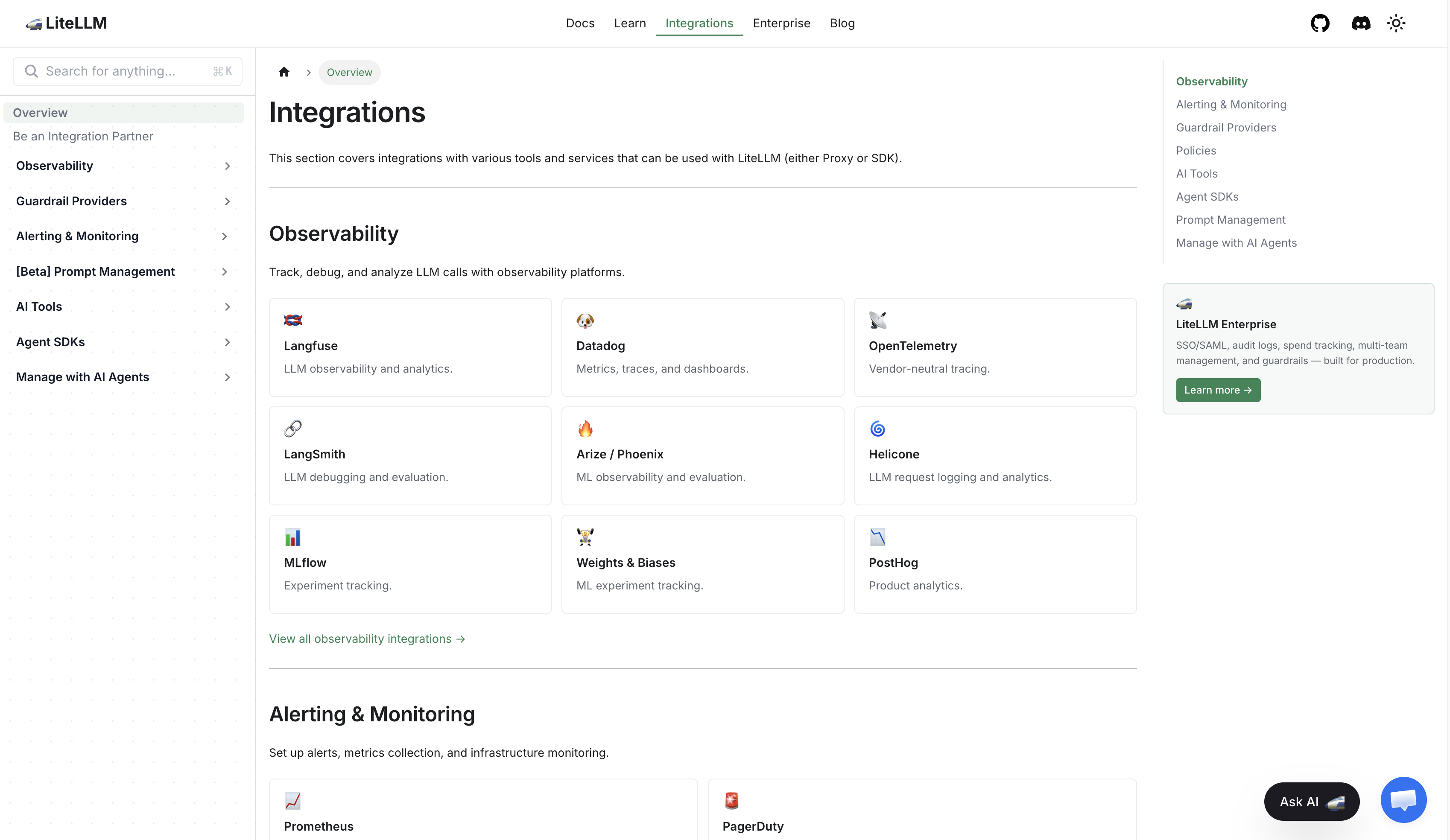Click the Helicone spiral icon
The height and width of the screenshot is (840, 1450).
pyautogui.click(x=877, y=429)
